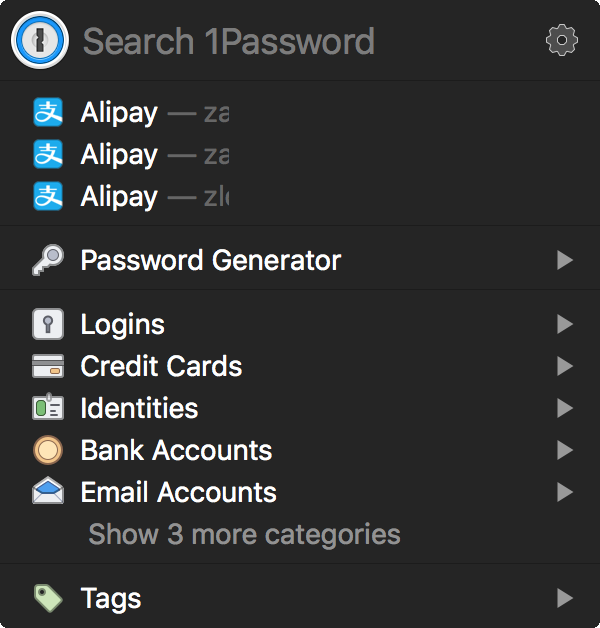Expand the Identities submenu arrow
Image resolution: width=600 pixels, height=628 pixels.
(565, 408)
